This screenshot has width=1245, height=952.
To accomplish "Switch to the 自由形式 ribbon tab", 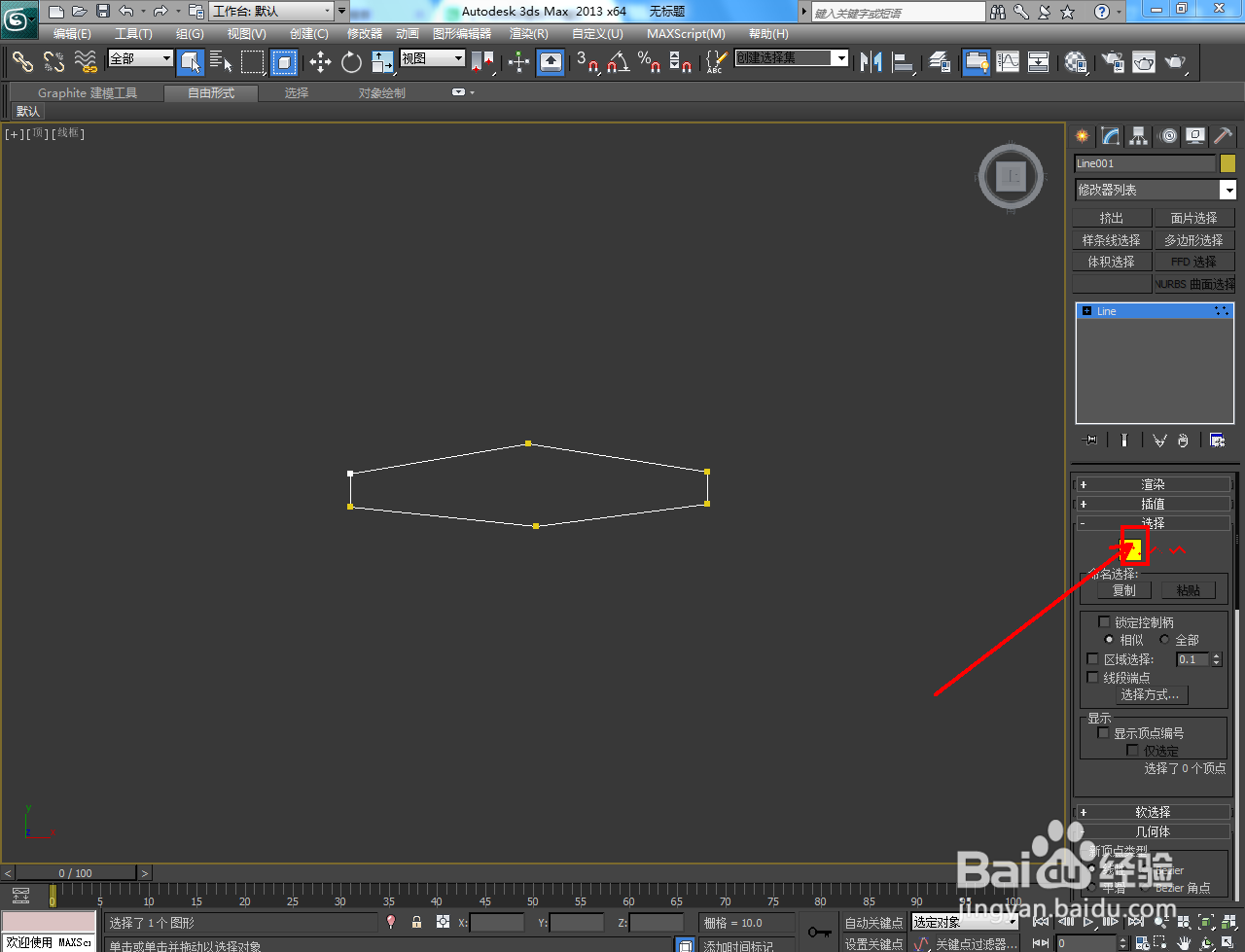I will (x=211, y=93).
